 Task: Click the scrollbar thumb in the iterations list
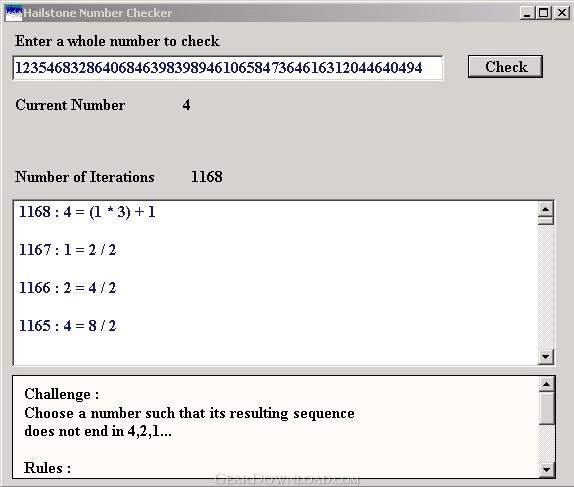(546, 221)
